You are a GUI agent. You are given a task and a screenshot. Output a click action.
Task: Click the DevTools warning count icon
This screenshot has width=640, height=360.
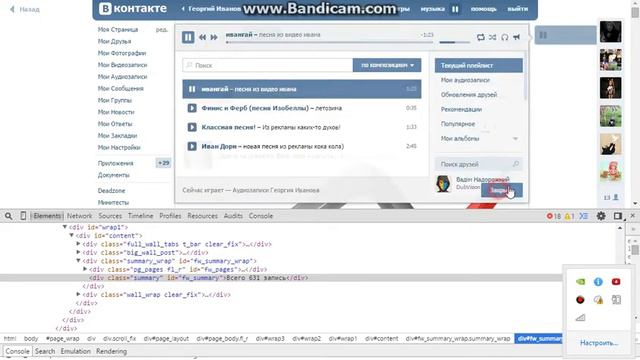click(569, 216)
